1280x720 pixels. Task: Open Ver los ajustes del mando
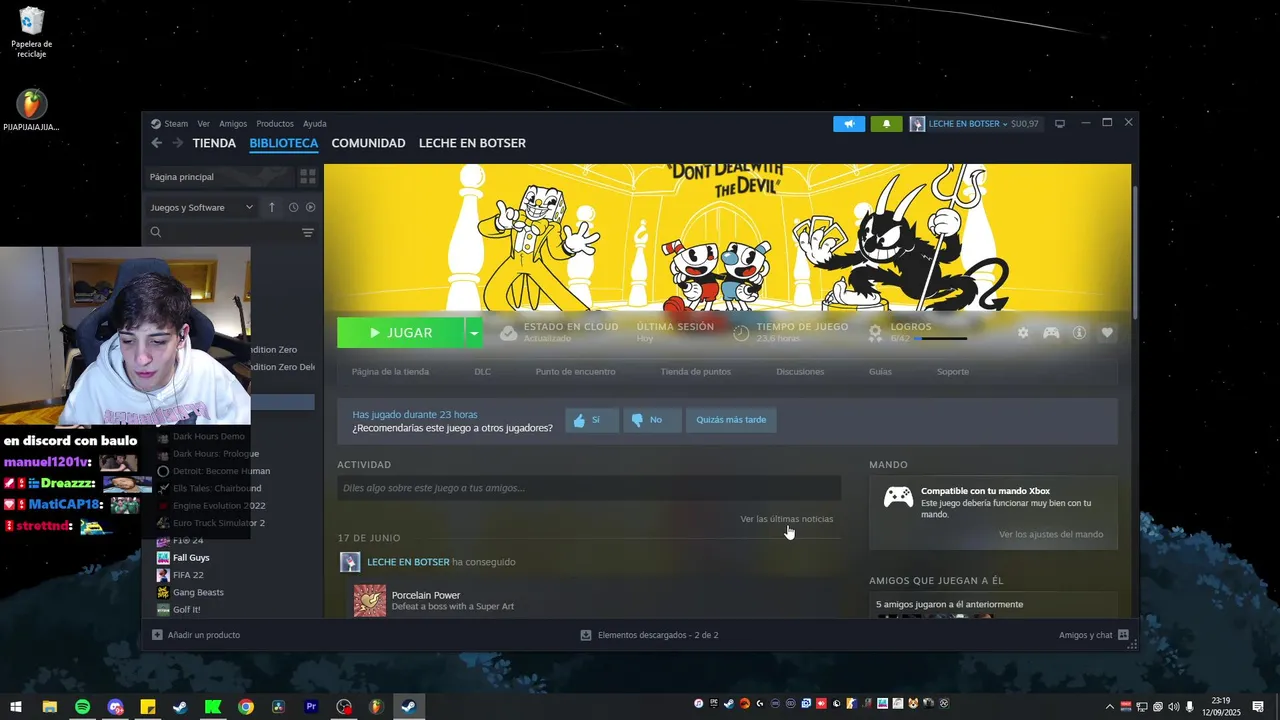click(1051, 534)
